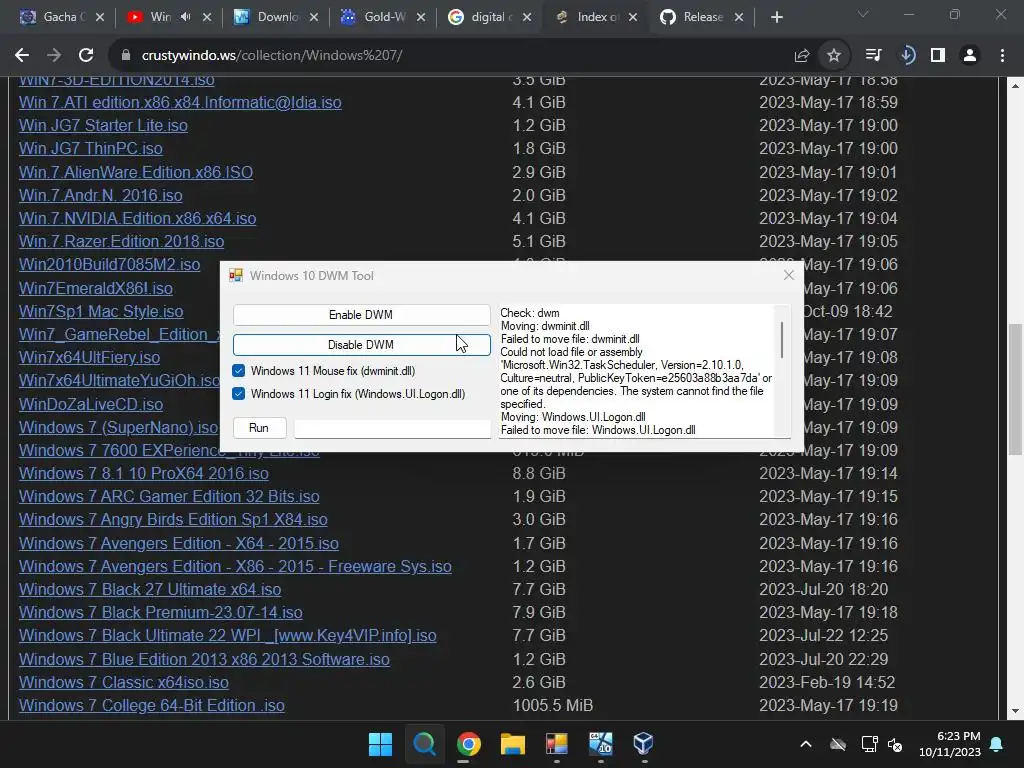Open the taskbar clock 6:23 PM
The image size is (1024, 768).
tap(950, 744)
